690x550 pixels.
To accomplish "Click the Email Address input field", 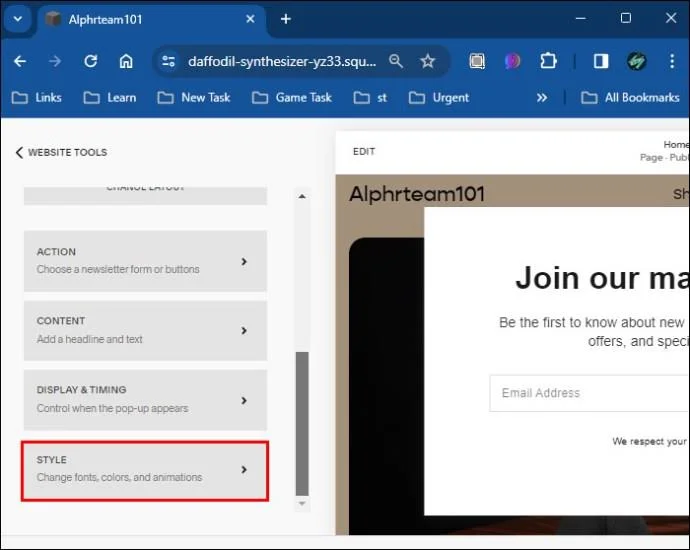I will (x=589, y=393).
